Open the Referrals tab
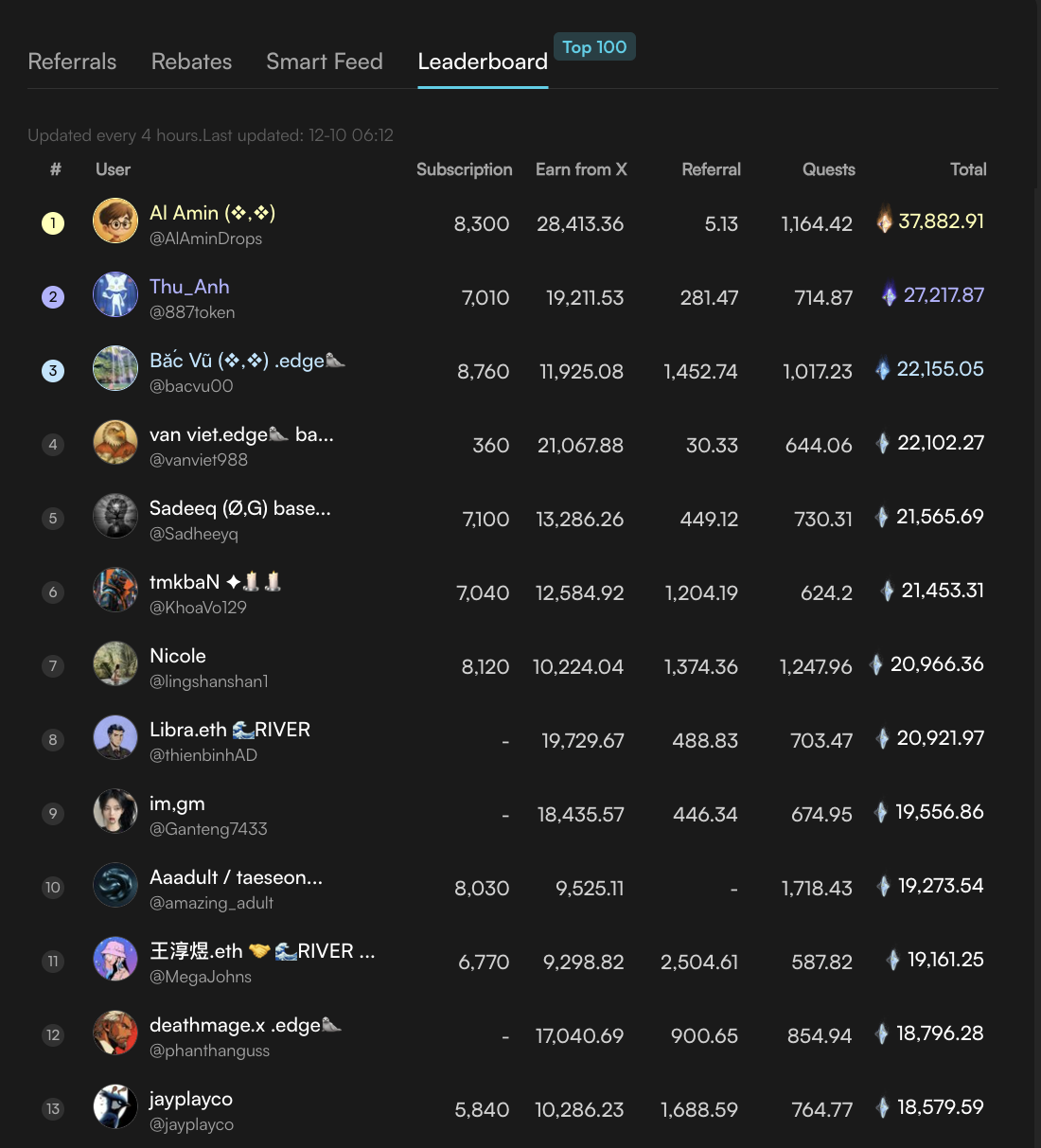1041x1148 pixels. pos(72,62)
